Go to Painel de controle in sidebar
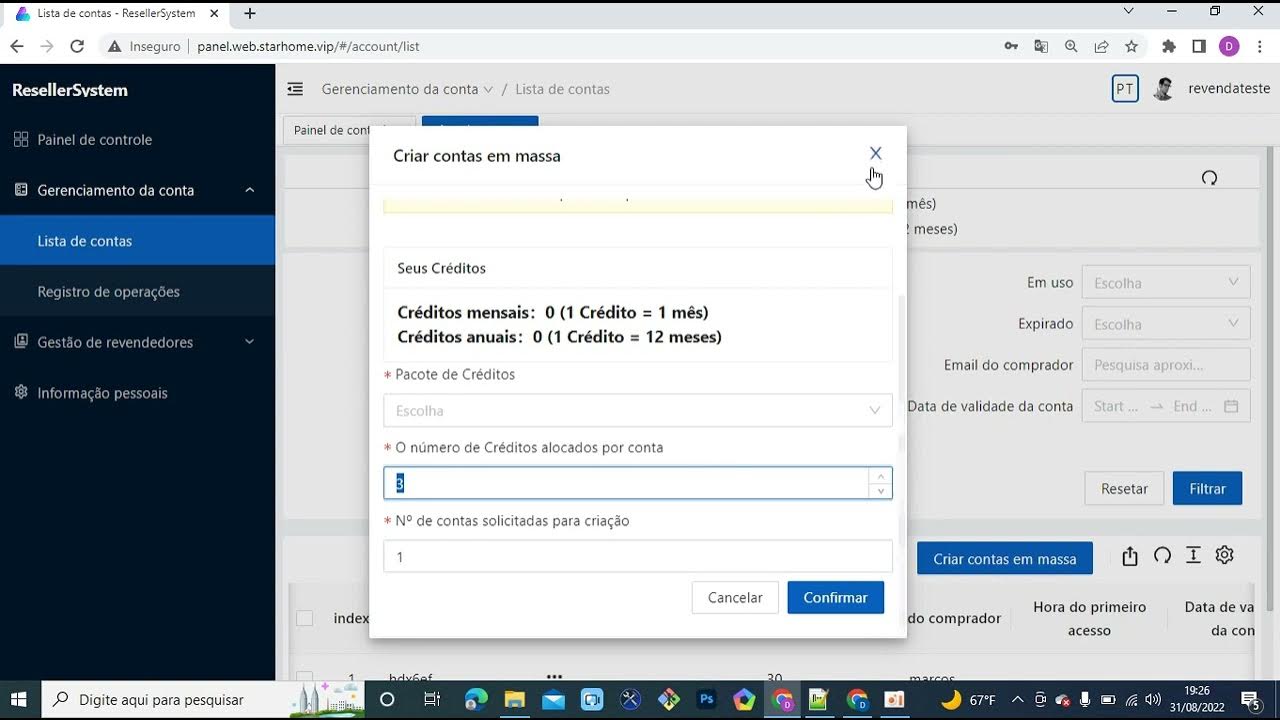 (x=94, y=140)
